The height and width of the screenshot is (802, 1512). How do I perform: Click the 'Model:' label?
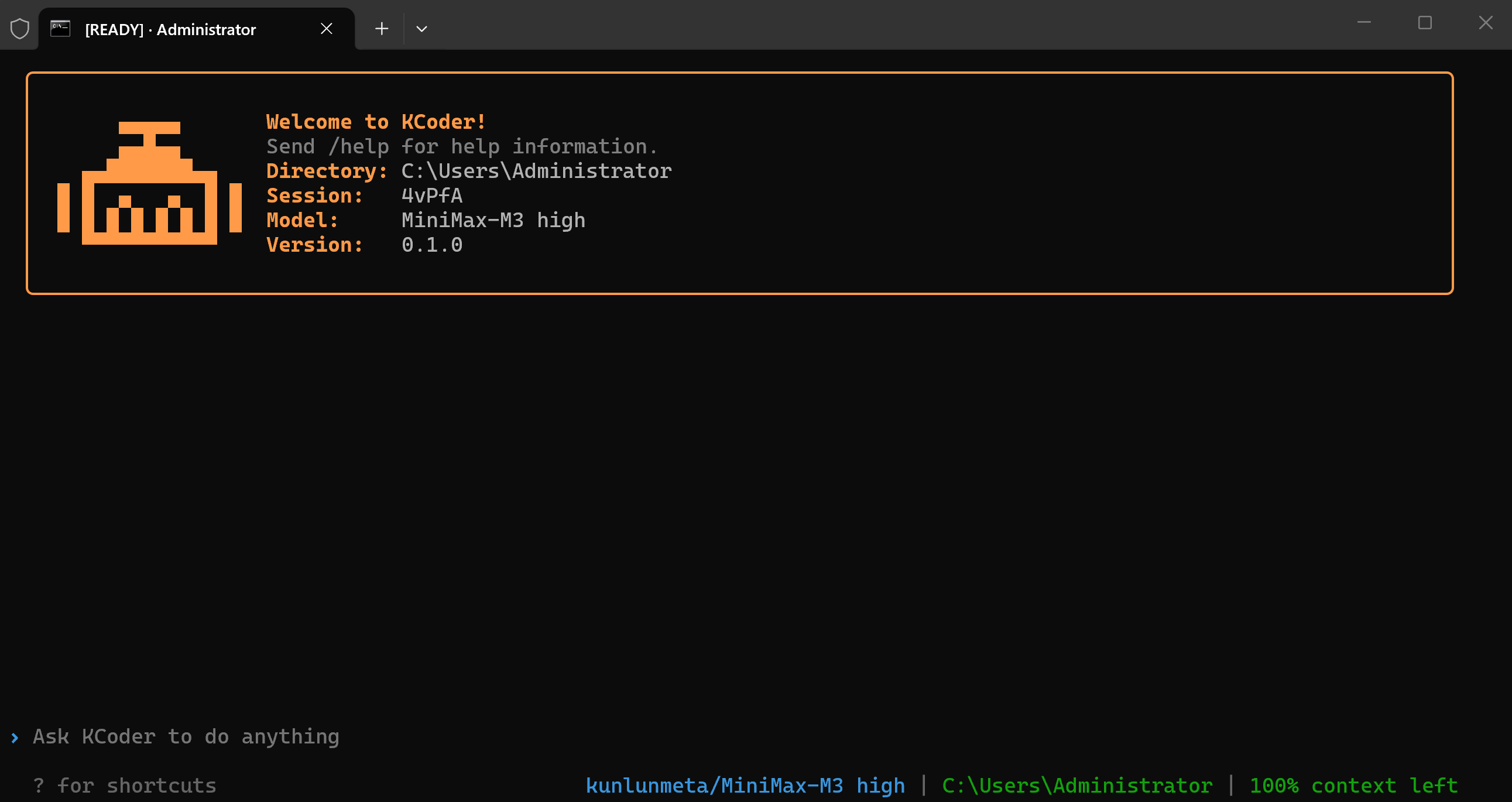point(302,221)
